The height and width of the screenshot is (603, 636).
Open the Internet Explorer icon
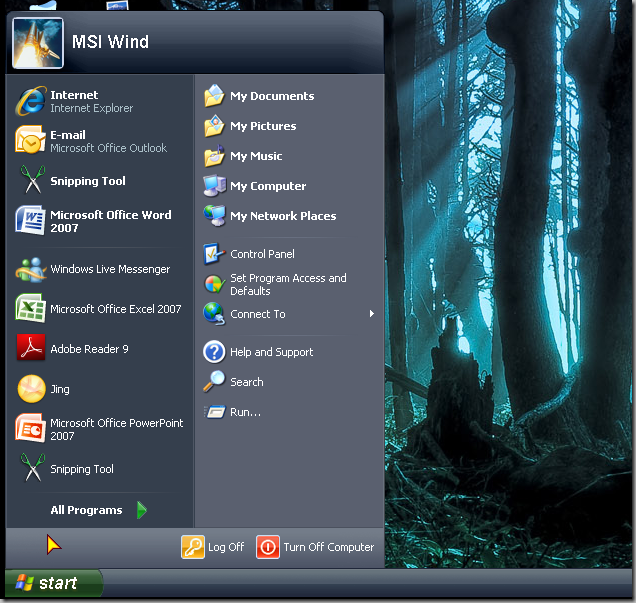[31, 101]
